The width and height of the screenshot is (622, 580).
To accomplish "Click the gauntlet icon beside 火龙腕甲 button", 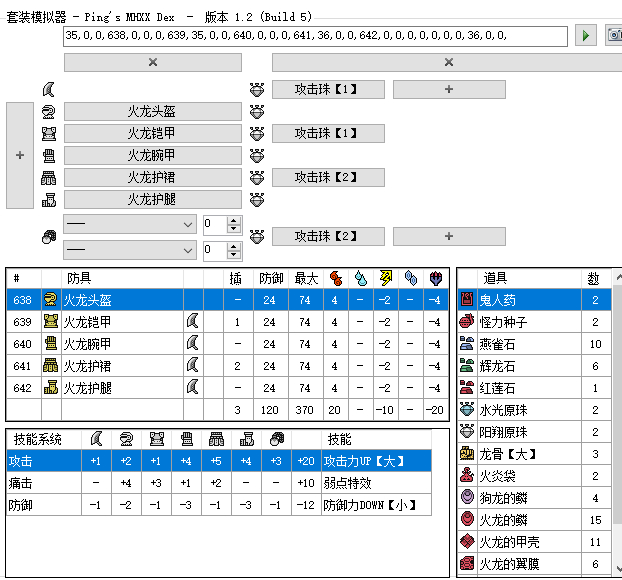I will click(x=48, y=156).
